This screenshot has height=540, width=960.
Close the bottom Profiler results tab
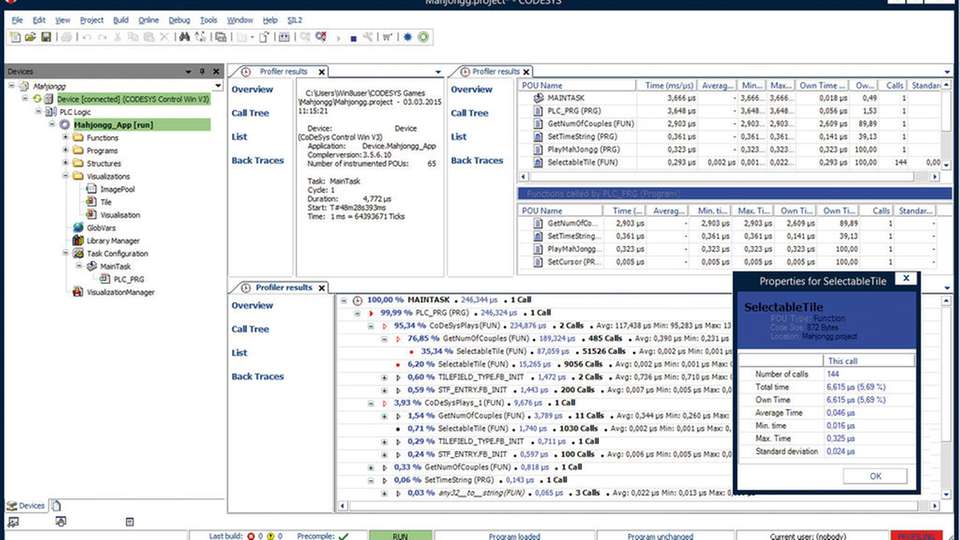point(321,288)
